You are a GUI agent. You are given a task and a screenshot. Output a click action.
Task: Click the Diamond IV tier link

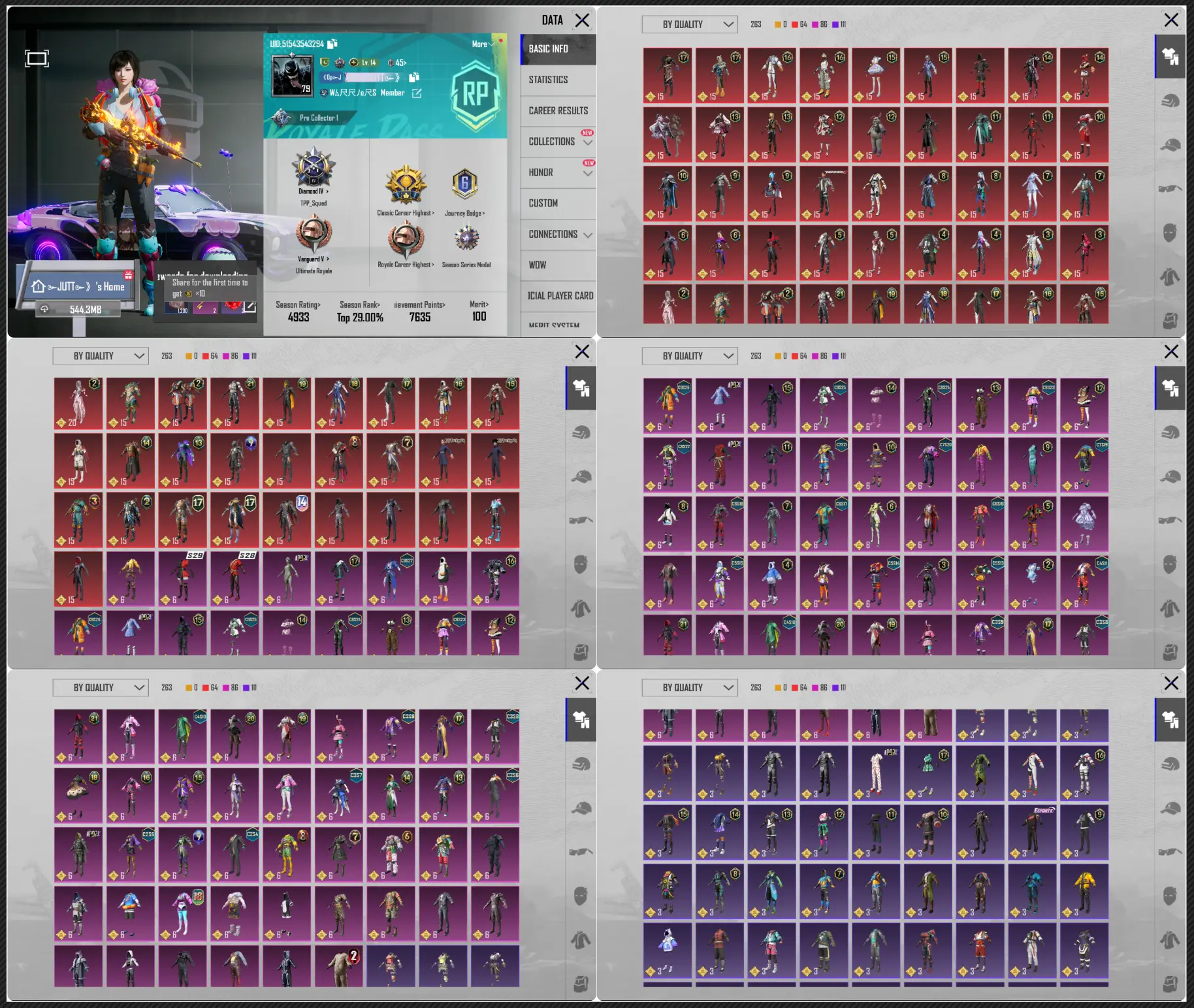tap(314, 191)
